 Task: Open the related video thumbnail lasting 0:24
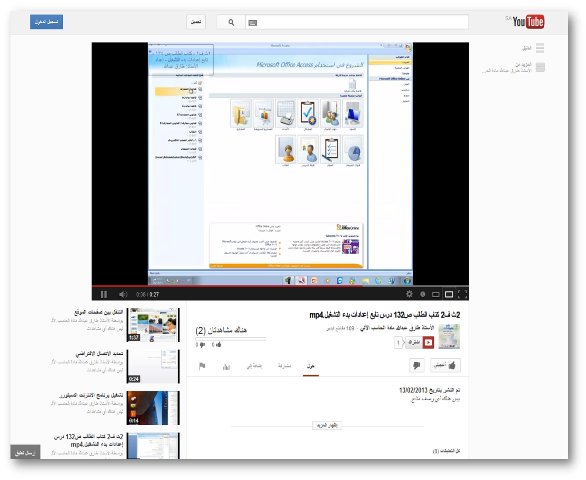pyautogui.click(x=153, y=366)
